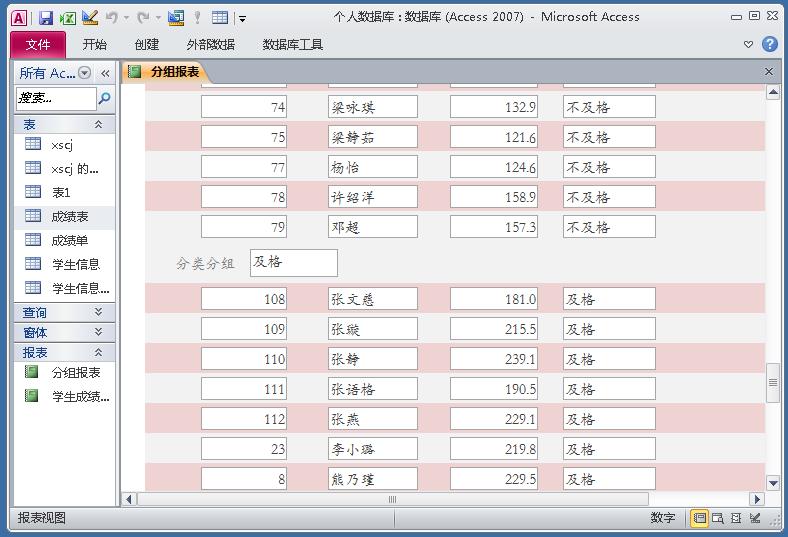This screenshot has width=788, height=537.
Task: Select the 成绩单 table
Action: tap(64, 241)
